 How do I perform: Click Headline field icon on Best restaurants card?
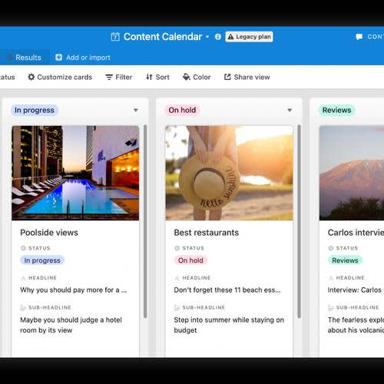pos(177,278)
